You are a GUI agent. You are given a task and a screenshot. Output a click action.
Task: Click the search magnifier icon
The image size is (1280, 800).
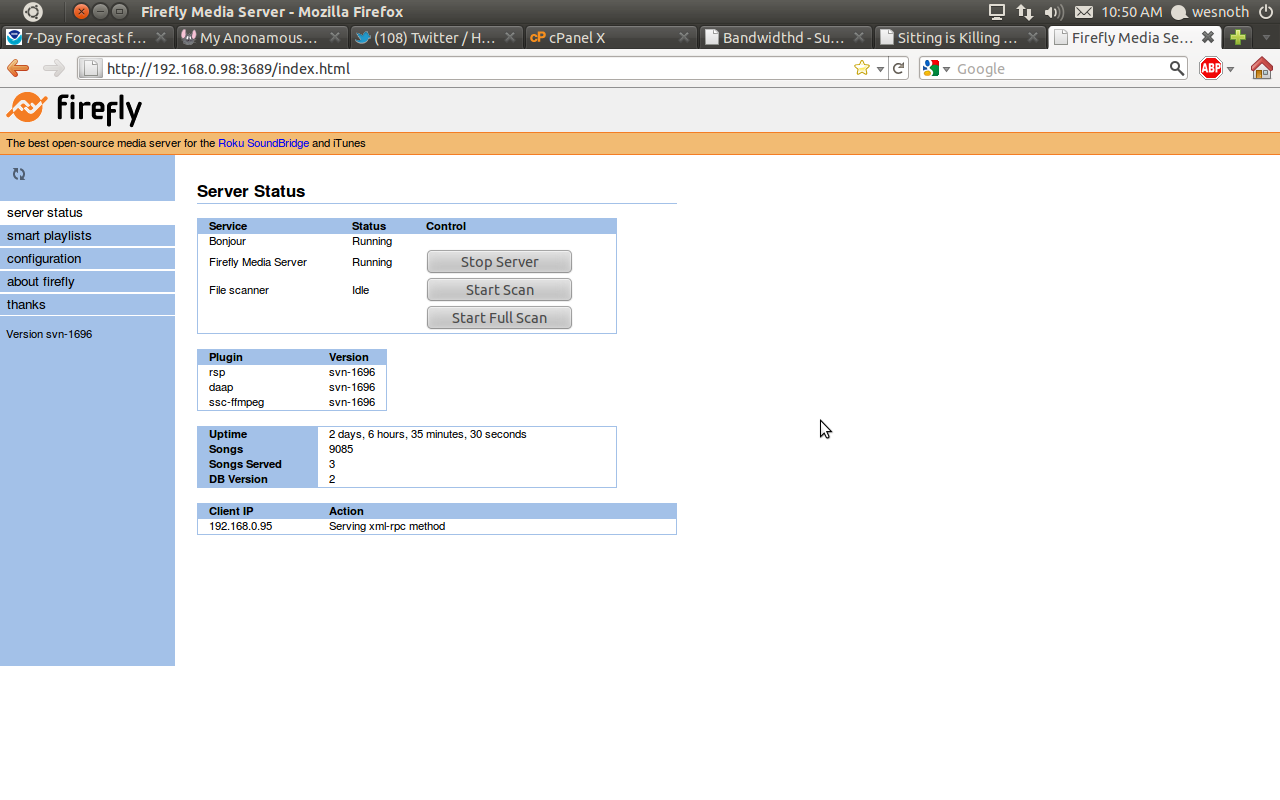point(1177,68)
